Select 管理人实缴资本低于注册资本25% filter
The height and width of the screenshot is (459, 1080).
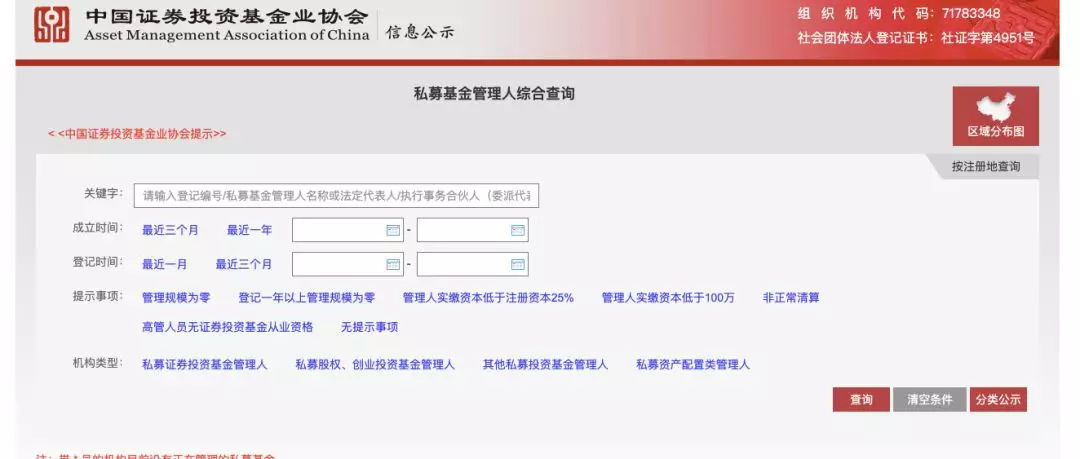coord(488,298)
